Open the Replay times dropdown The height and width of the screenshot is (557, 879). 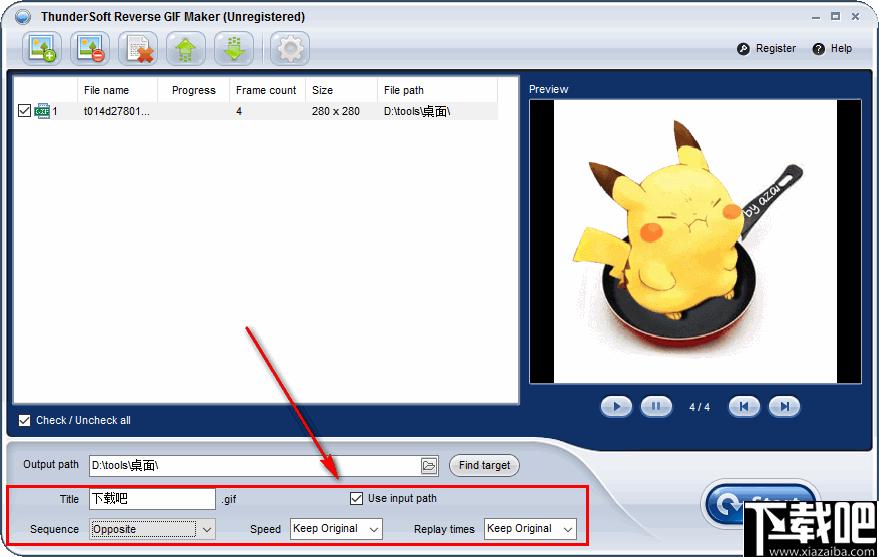pos(530,529)
